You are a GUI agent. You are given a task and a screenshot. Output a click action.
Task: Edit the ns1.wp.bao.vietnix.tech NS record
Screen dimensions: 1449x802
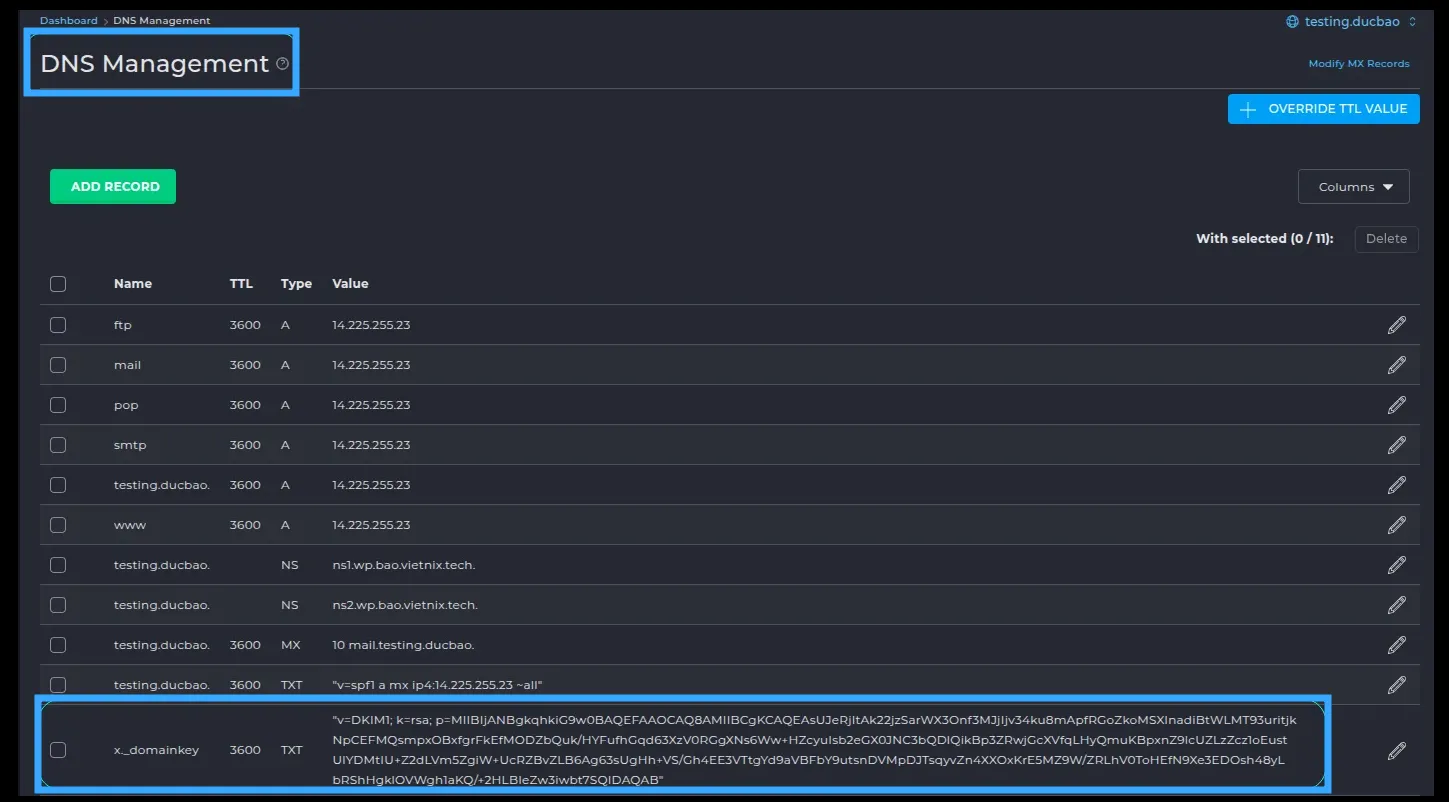(x=1396, y=565)
